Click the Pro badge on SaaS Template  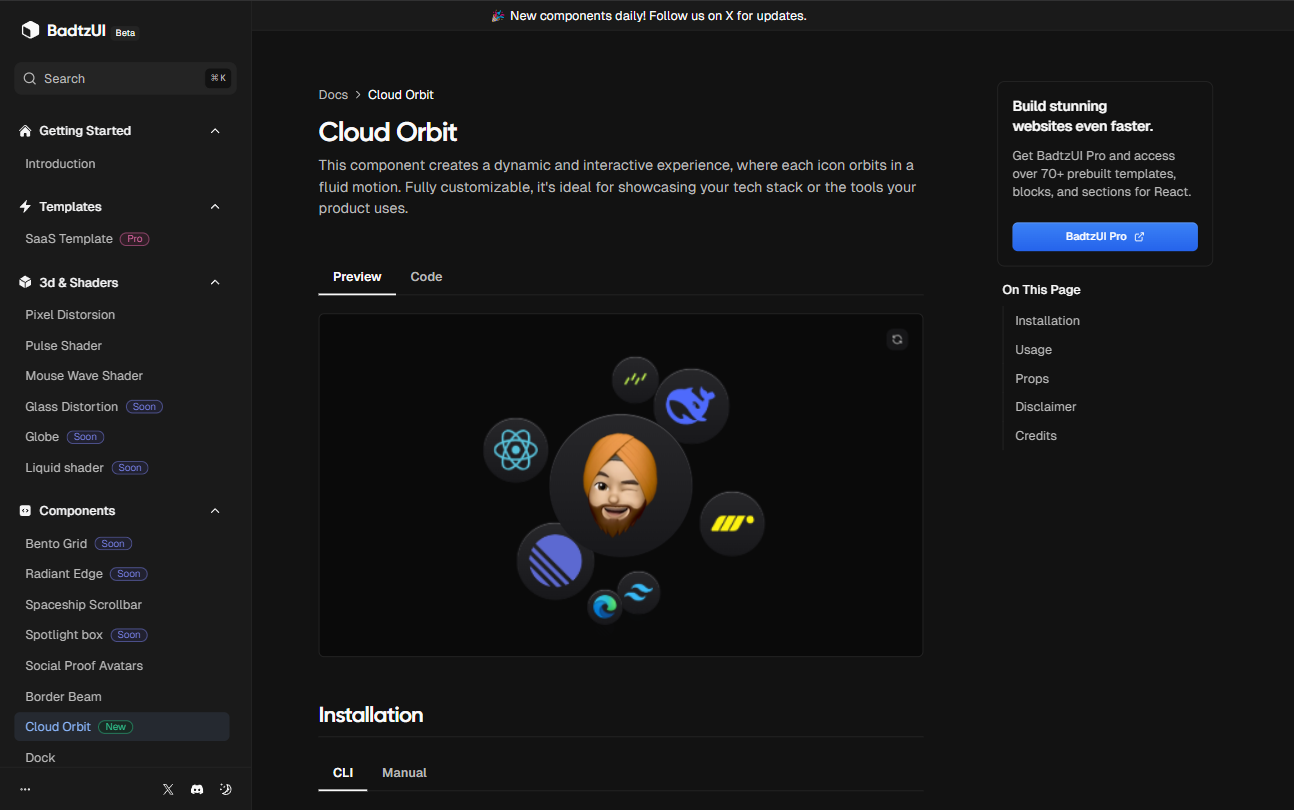[135, 239]
